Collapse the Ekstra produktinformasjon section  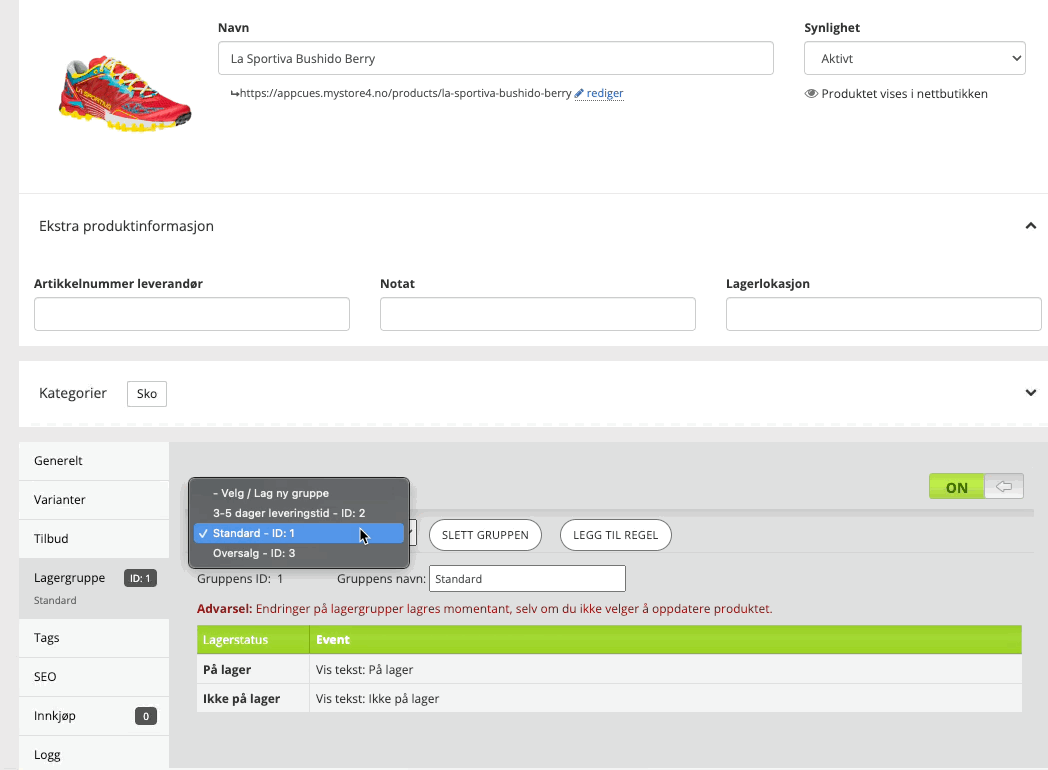1031,226
